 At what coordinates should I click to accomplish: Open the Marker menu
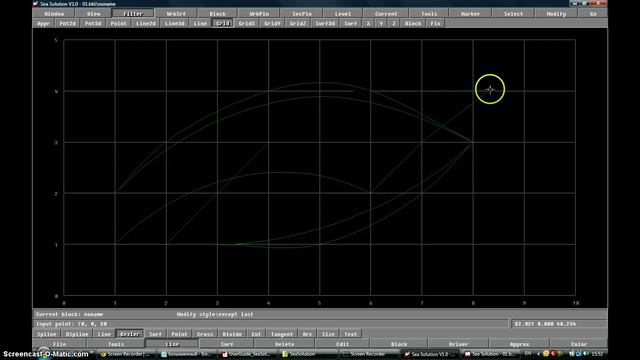pos(470,13)
